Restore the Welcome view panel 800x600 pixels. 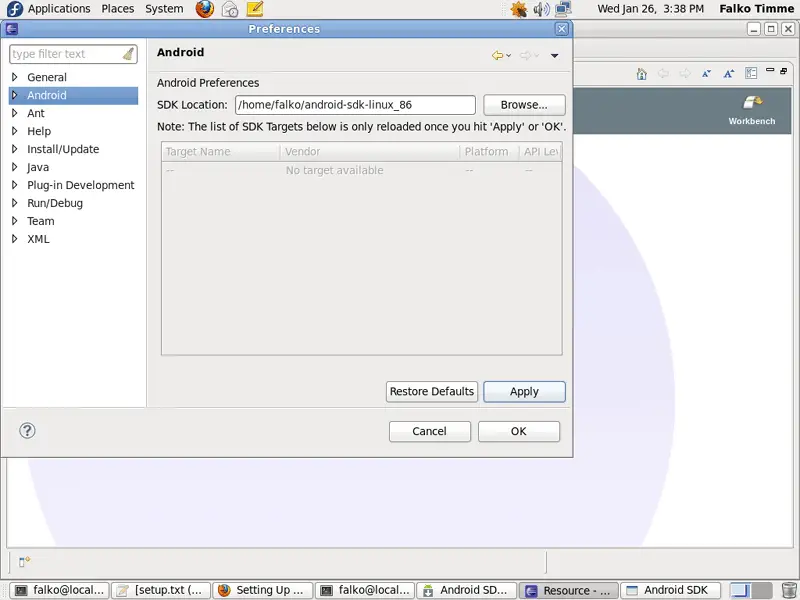pos(784,71)
